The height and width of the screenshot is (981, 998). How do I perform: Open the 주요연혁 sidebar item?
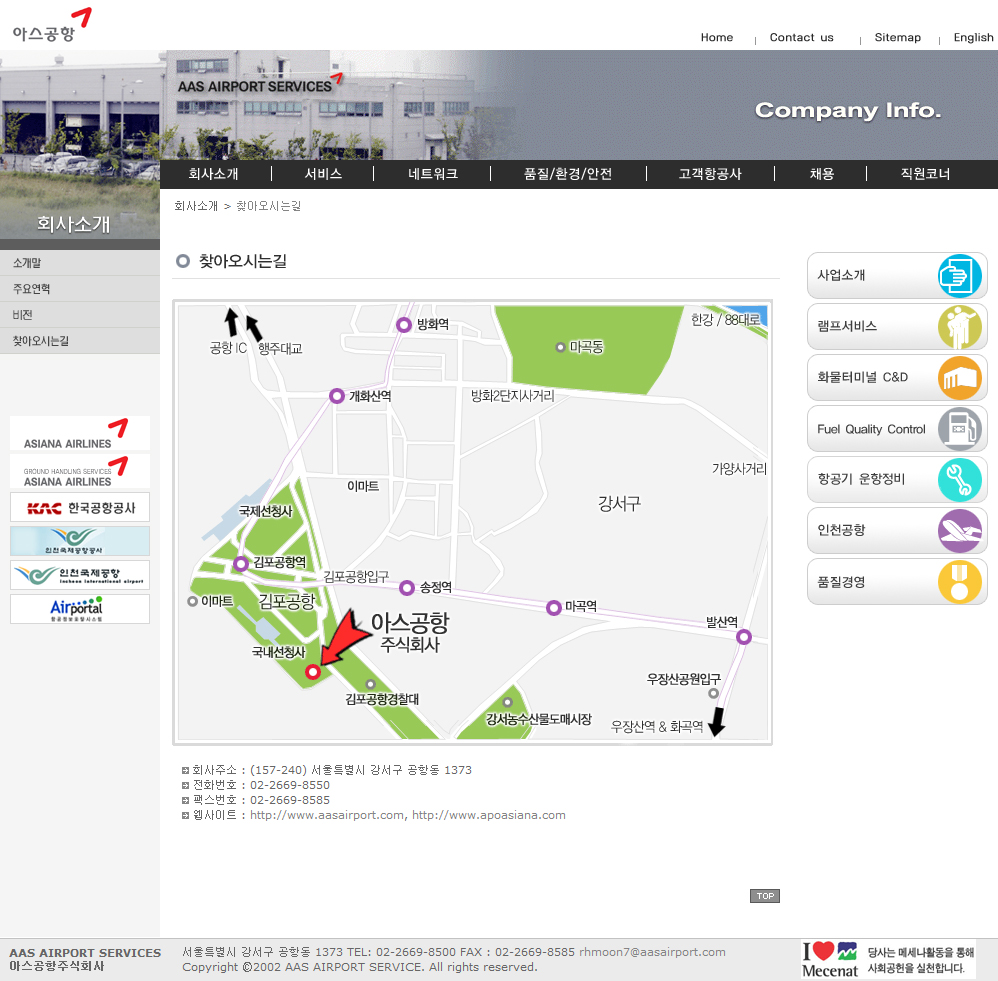point(31,289)
